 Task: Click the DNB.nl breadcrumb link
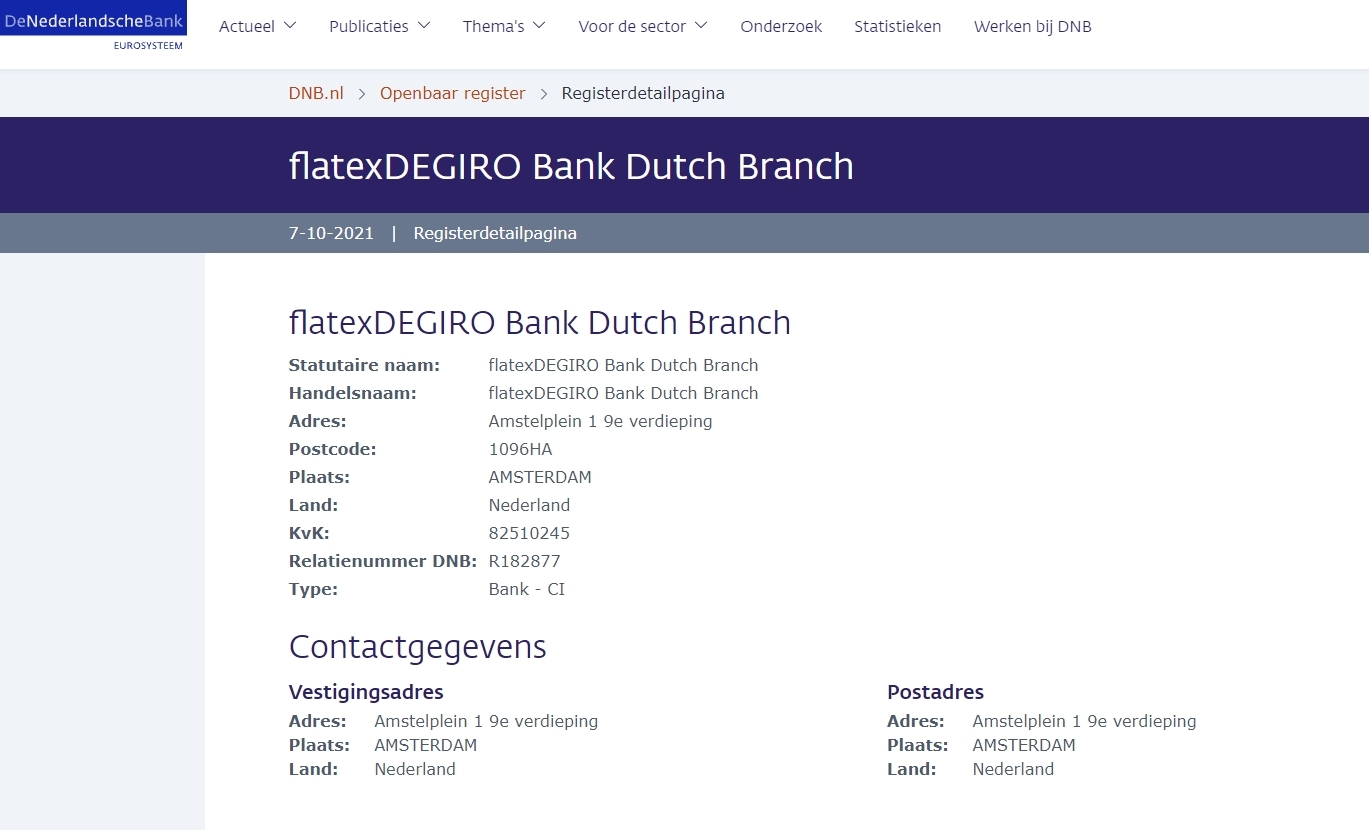point(316,93)
